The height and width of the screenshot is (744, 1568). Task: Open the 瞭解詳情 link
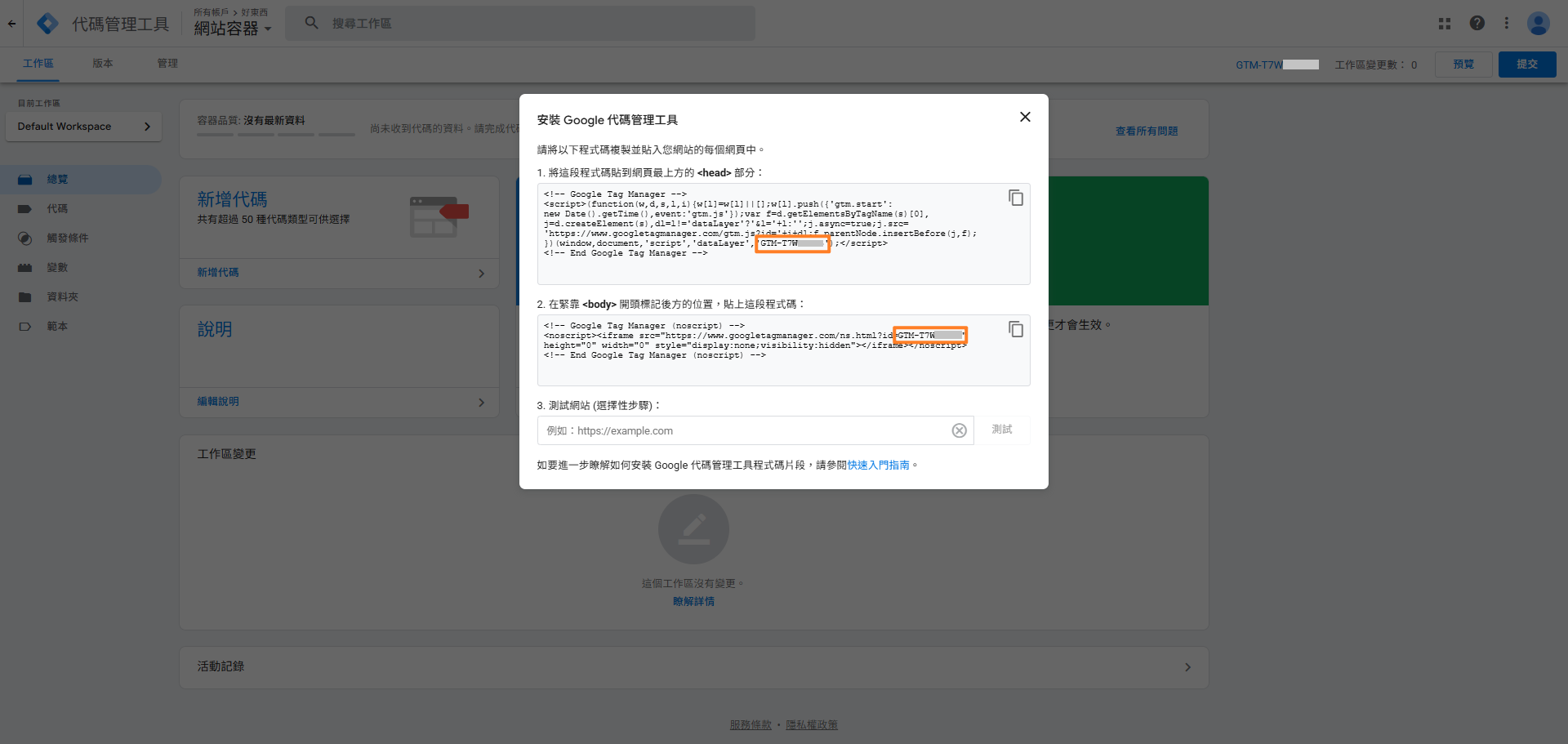[693, 602]
